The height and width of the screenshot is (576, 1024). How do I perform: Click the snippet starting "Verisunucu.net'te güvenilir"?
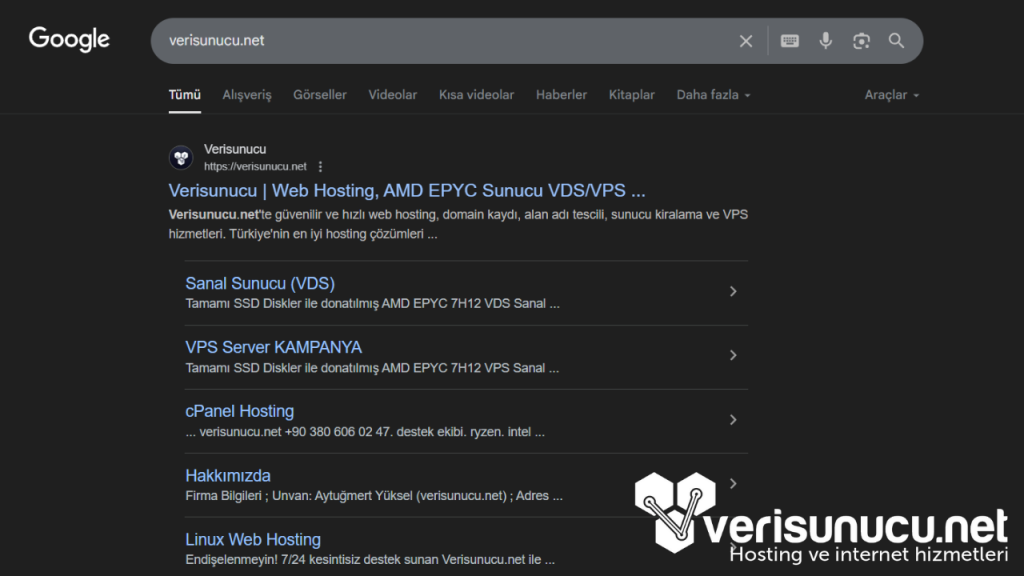(458, 224)
